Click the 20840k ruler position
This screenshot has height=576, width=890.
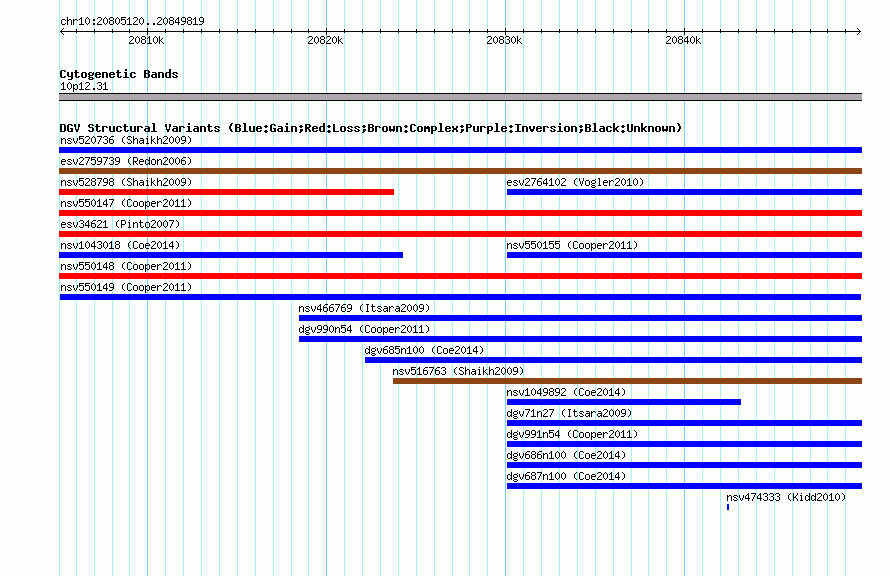coord(683,40)
